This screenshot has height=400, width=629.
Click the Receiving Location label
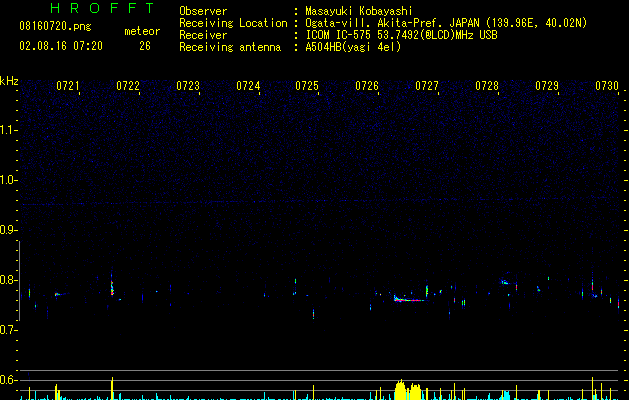pos(233,23)
